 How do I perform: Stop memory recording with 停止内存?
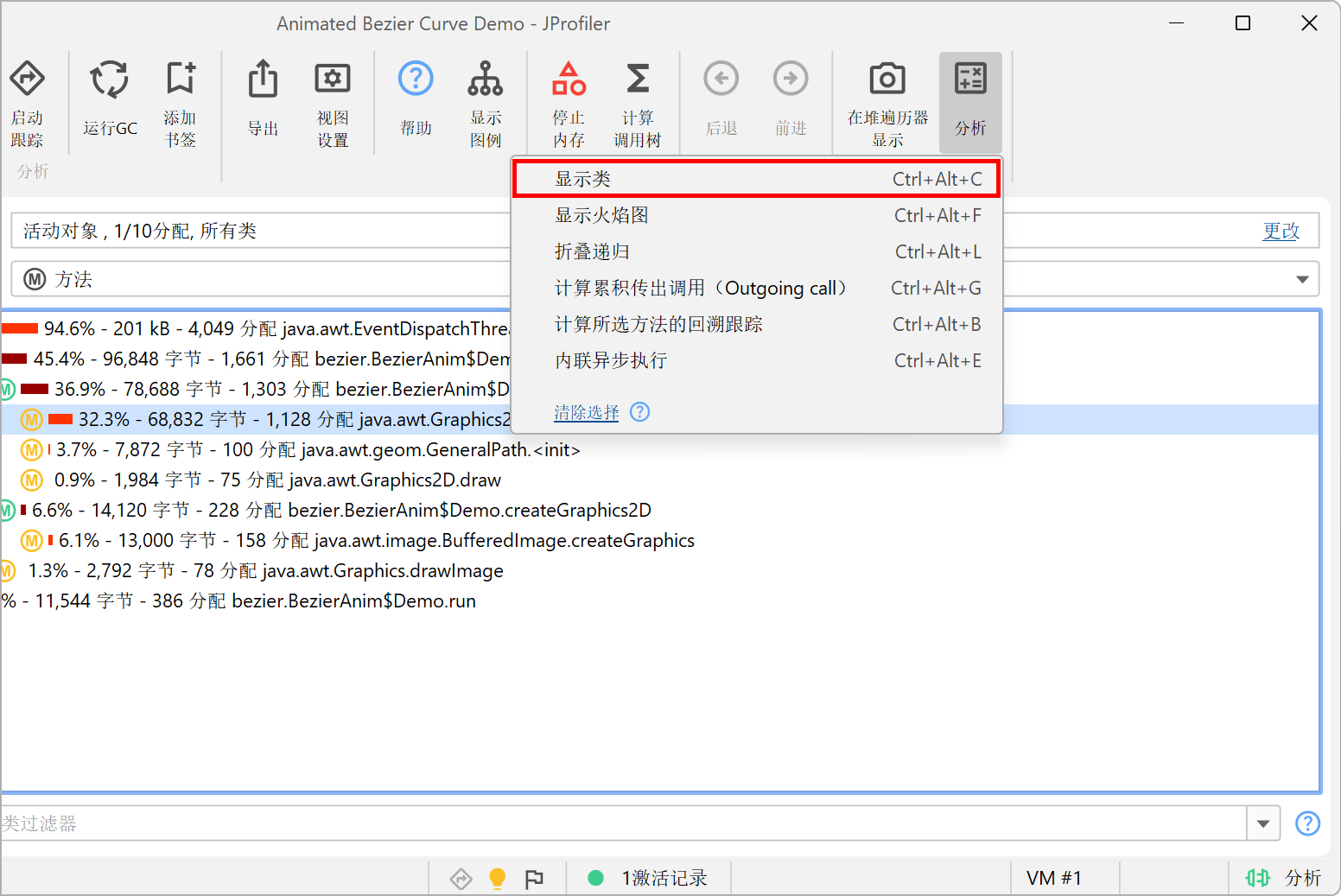569,103
